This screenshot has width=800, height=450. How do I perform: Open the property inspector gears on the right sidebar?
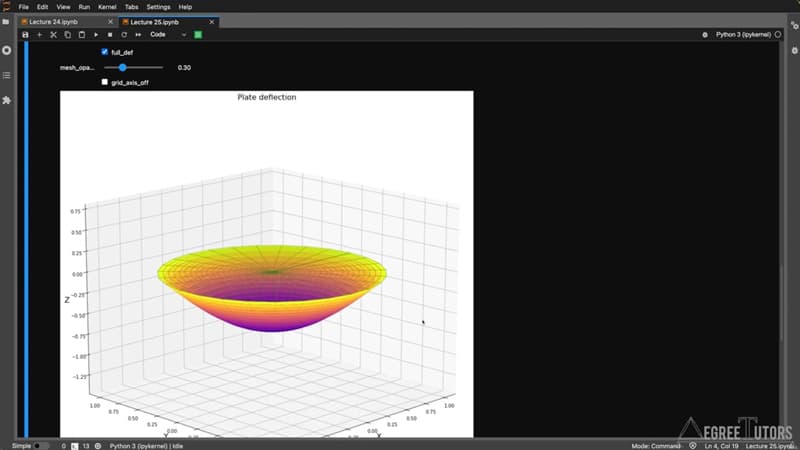pos(794,26)
